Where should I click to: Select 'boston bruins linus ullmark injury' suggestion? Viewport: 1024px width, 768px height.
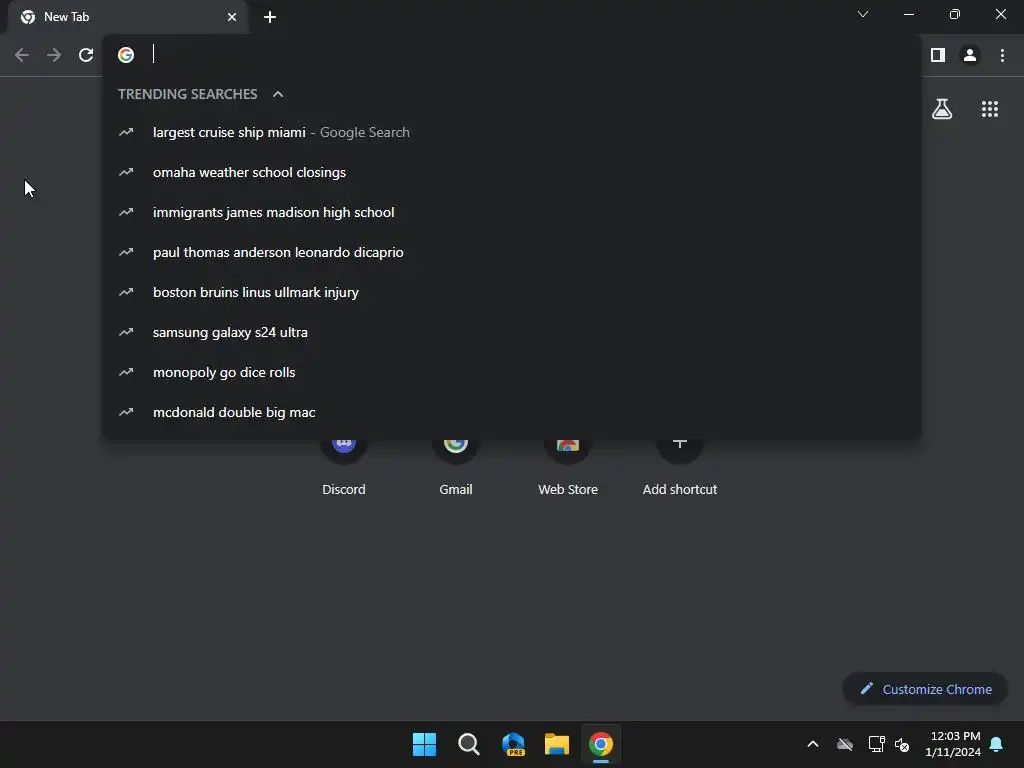click(512, 292)
